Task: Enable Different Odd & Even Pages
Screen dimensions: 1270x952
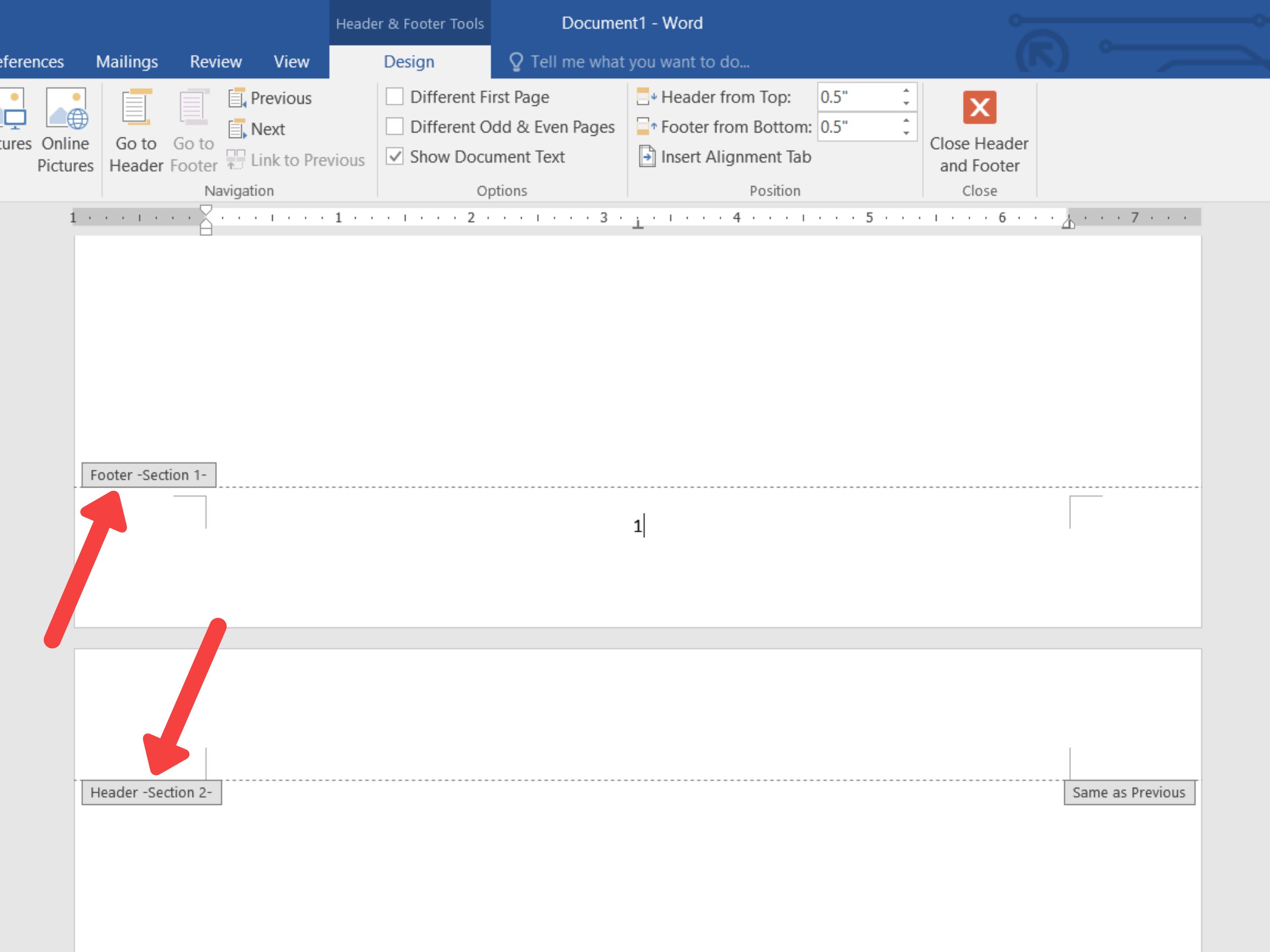Action: click(395, 127)
